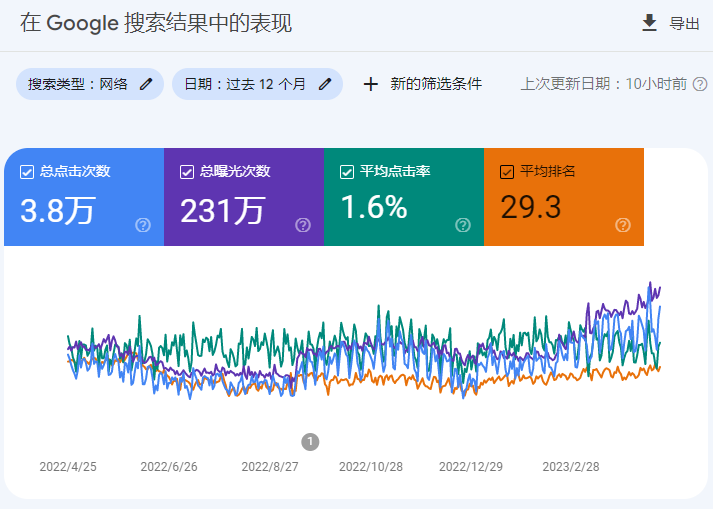Click the plus icon for a new filter
The image size is (713, 509).
[370, 84]
